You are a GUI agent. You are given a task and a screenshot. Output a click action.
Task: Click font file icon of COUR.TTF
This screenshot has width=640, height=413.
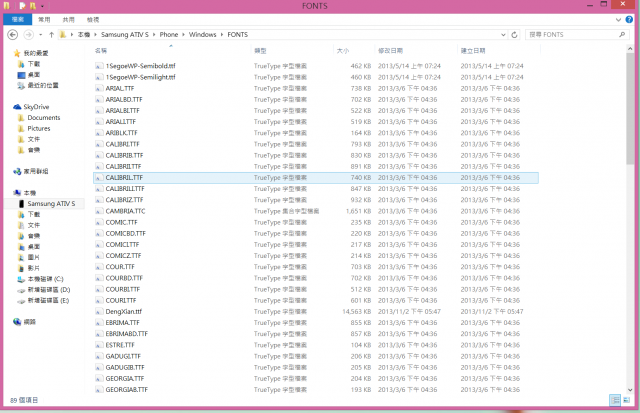pyautogui.click(x=98, y=267)
